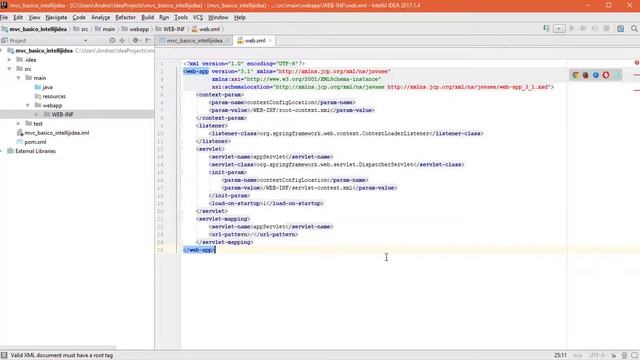
Task: Close the web.xml editor tab
Action: (270, 40)
